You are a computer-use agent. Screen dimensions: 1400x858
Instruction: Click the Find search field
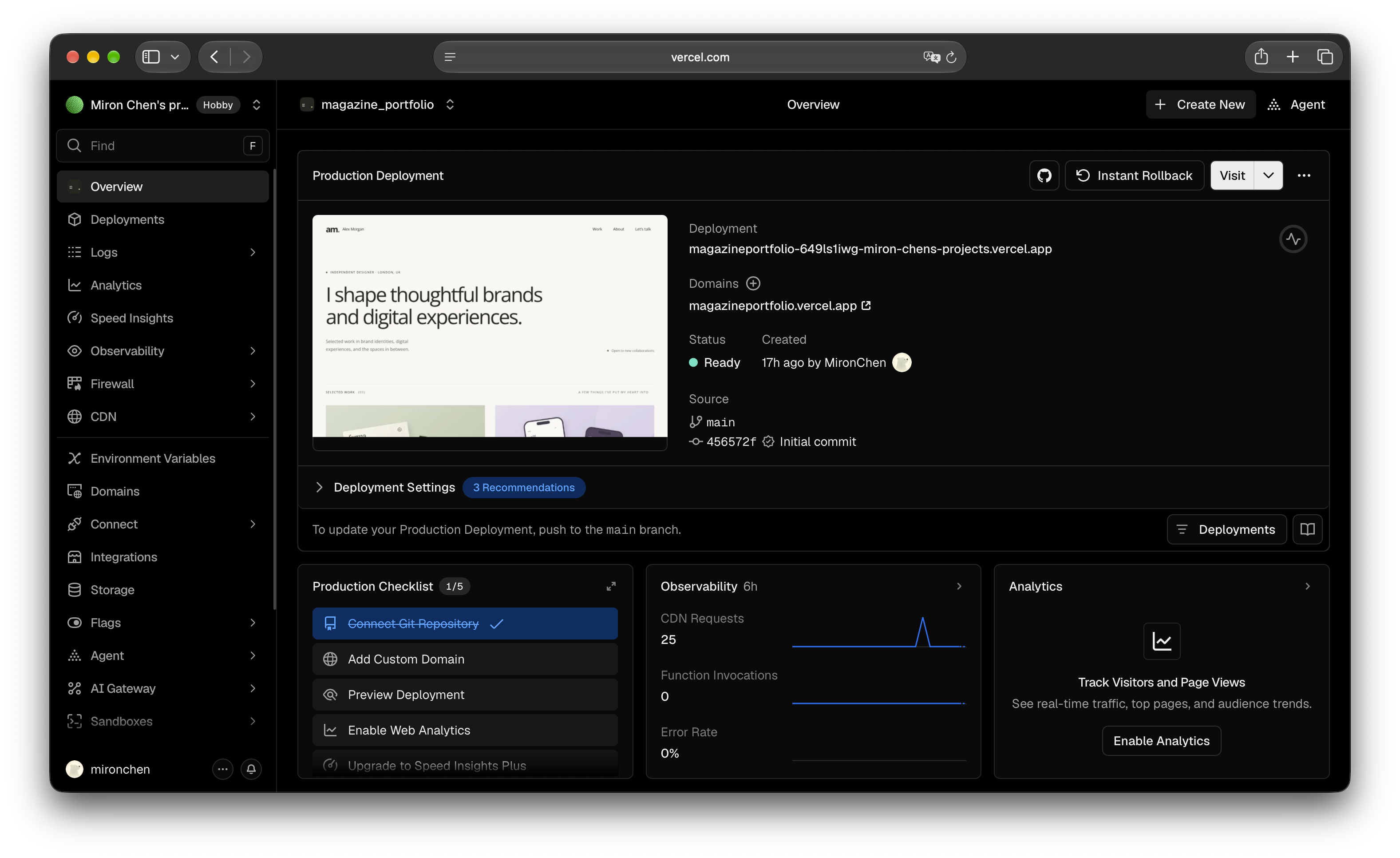[163, 146]
